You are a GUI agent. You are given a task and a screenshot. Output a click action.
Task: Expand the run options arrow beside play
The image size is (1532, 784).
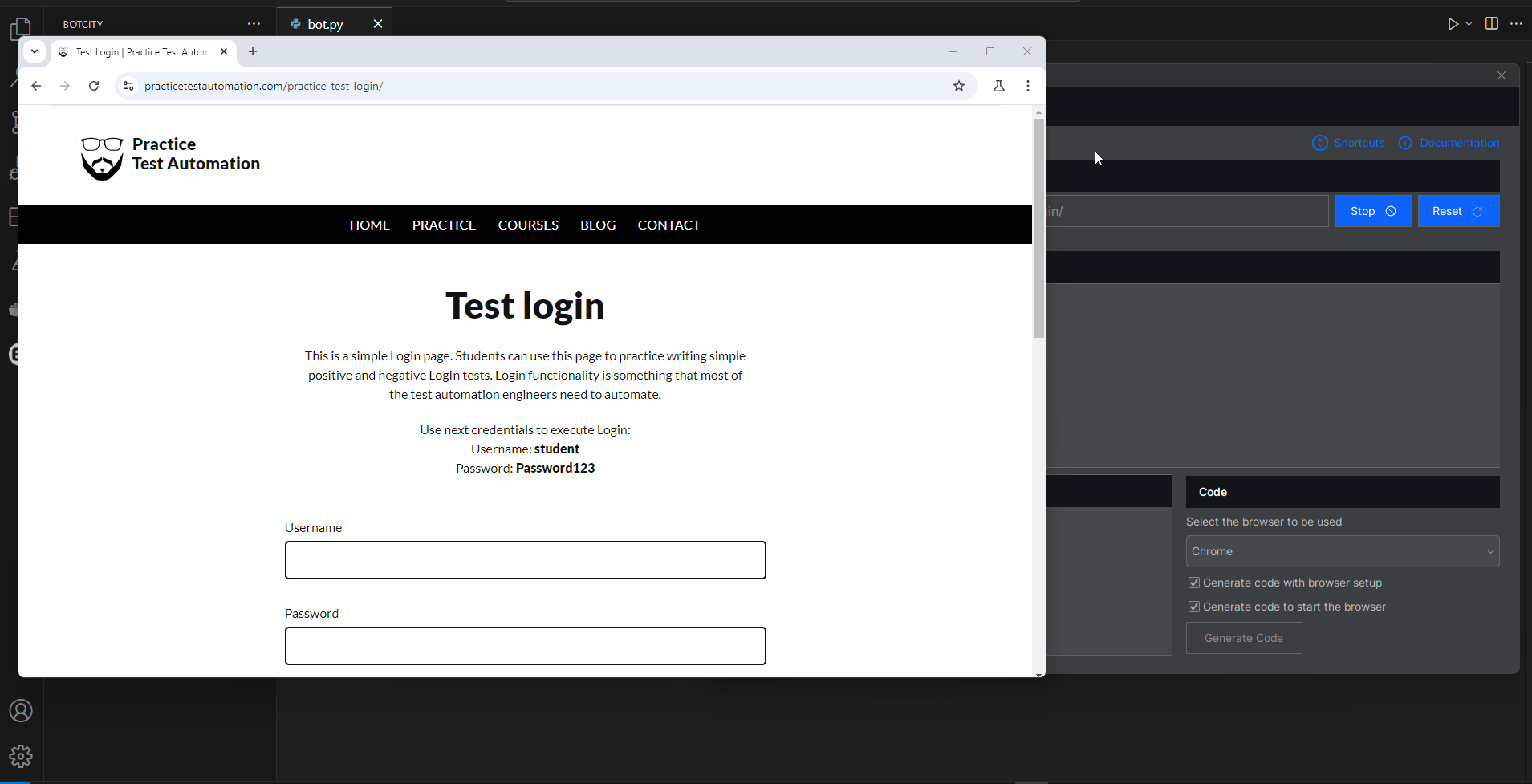point(1469,24)
